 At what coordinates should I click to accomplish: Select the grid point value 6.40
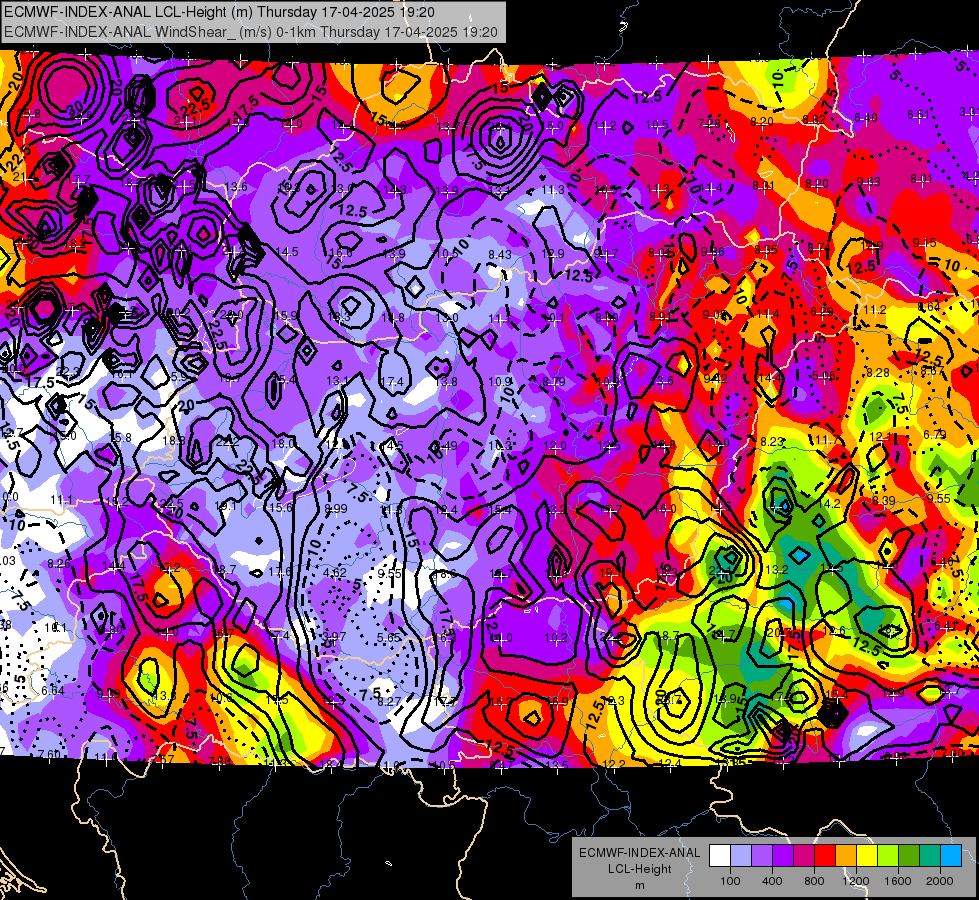point(866,117)
